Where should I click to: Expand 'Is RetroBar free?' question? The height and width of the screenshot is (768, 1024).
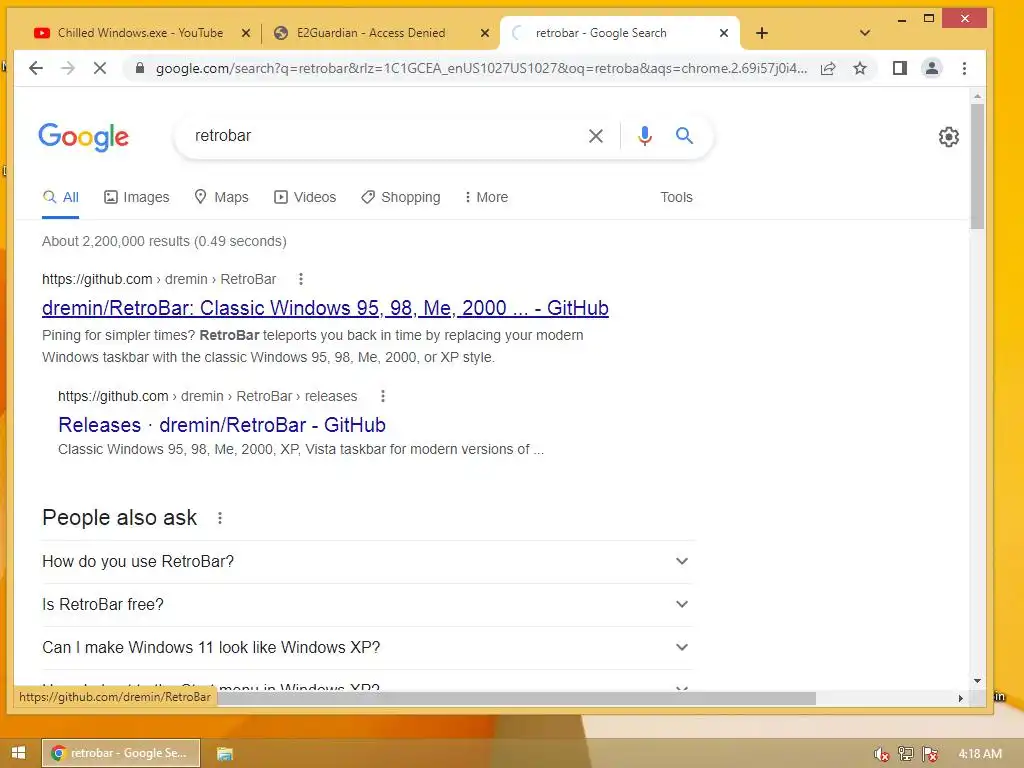[x=366, y=605]
